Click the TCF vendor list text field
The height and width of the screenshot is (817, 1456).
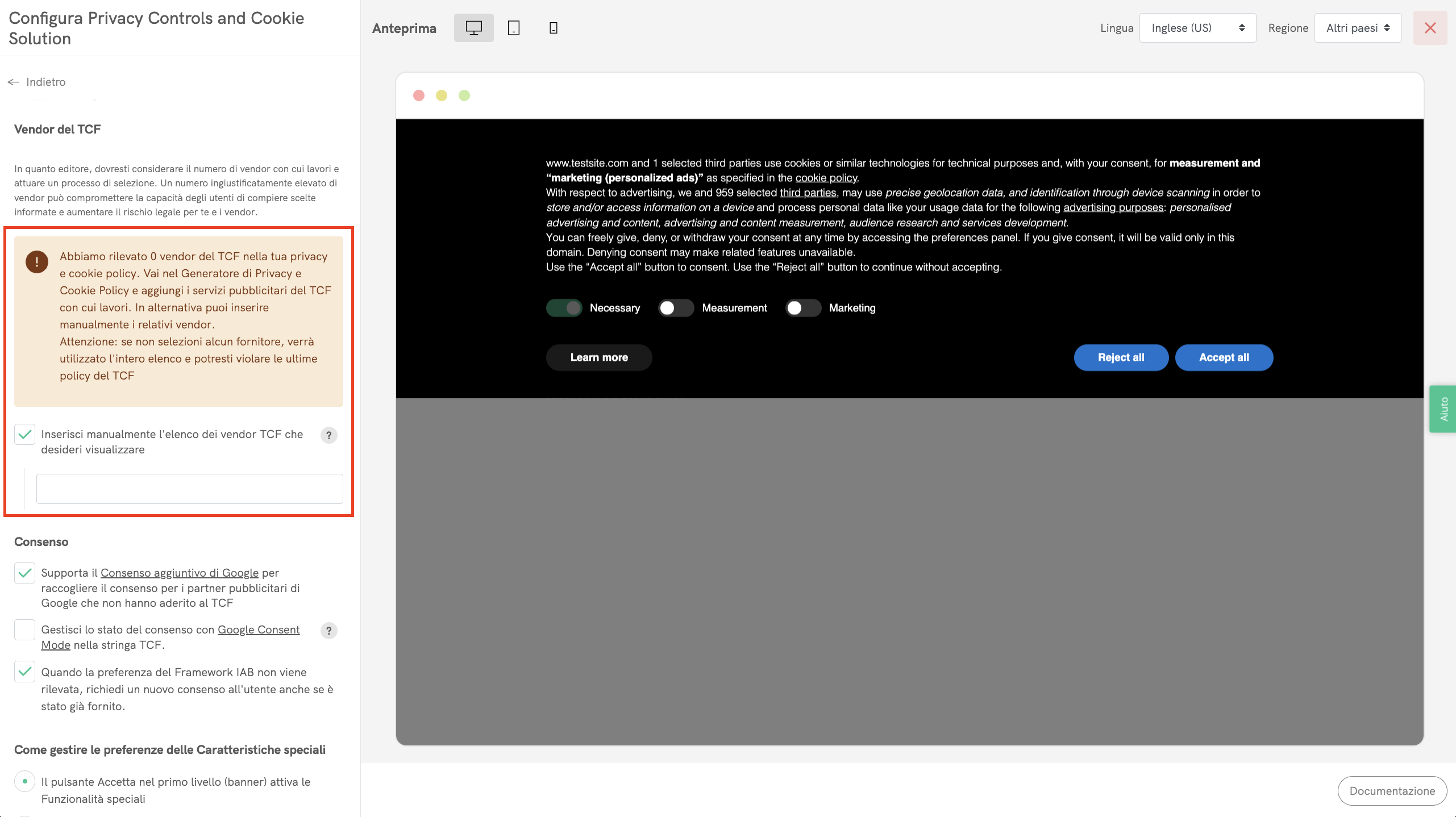point(189,489)
